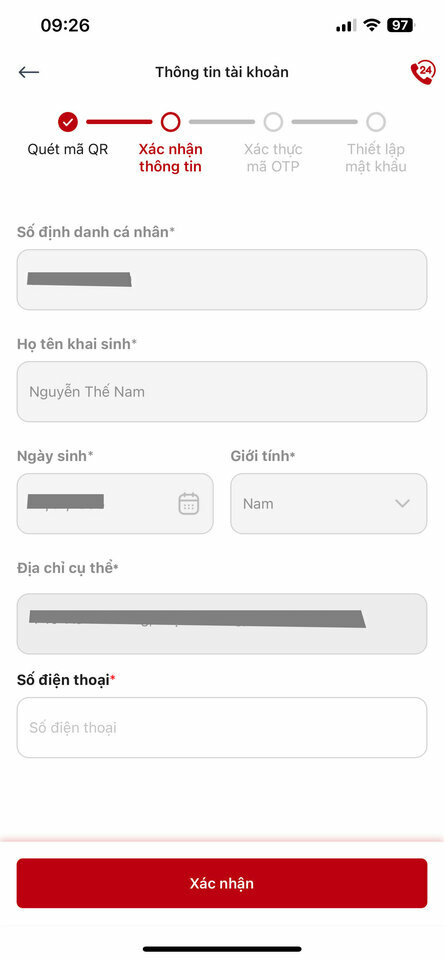Viewport: 444px width, 960px height.
Task: Tap the back arrow icon
Action: pos(29,72)
